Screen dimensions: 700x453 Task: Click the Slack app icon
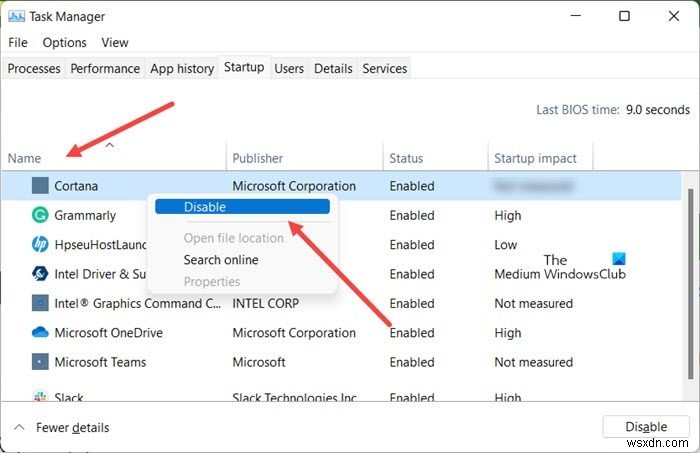point(40,397)
